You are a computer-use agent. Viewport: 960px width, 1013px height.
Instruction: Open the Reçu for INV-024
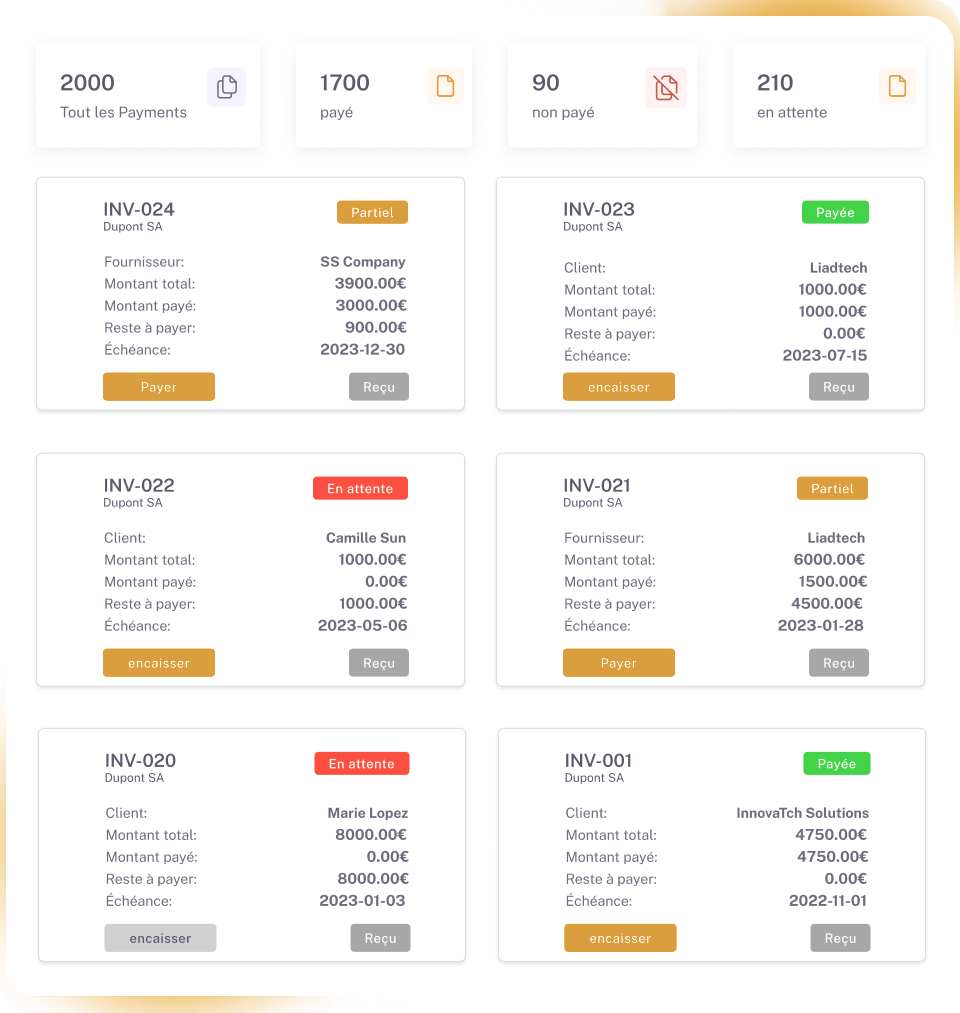tap(379, 387)
